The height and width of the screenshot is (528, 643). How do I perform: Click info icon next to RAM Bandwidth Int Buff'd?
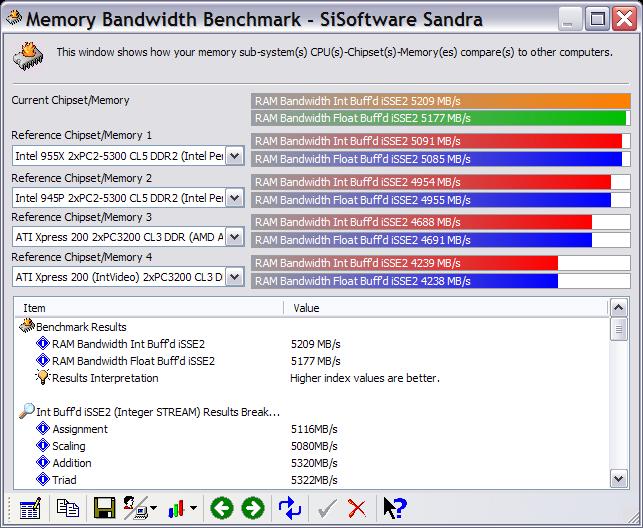pyautogui.click(x=43, y=344)
